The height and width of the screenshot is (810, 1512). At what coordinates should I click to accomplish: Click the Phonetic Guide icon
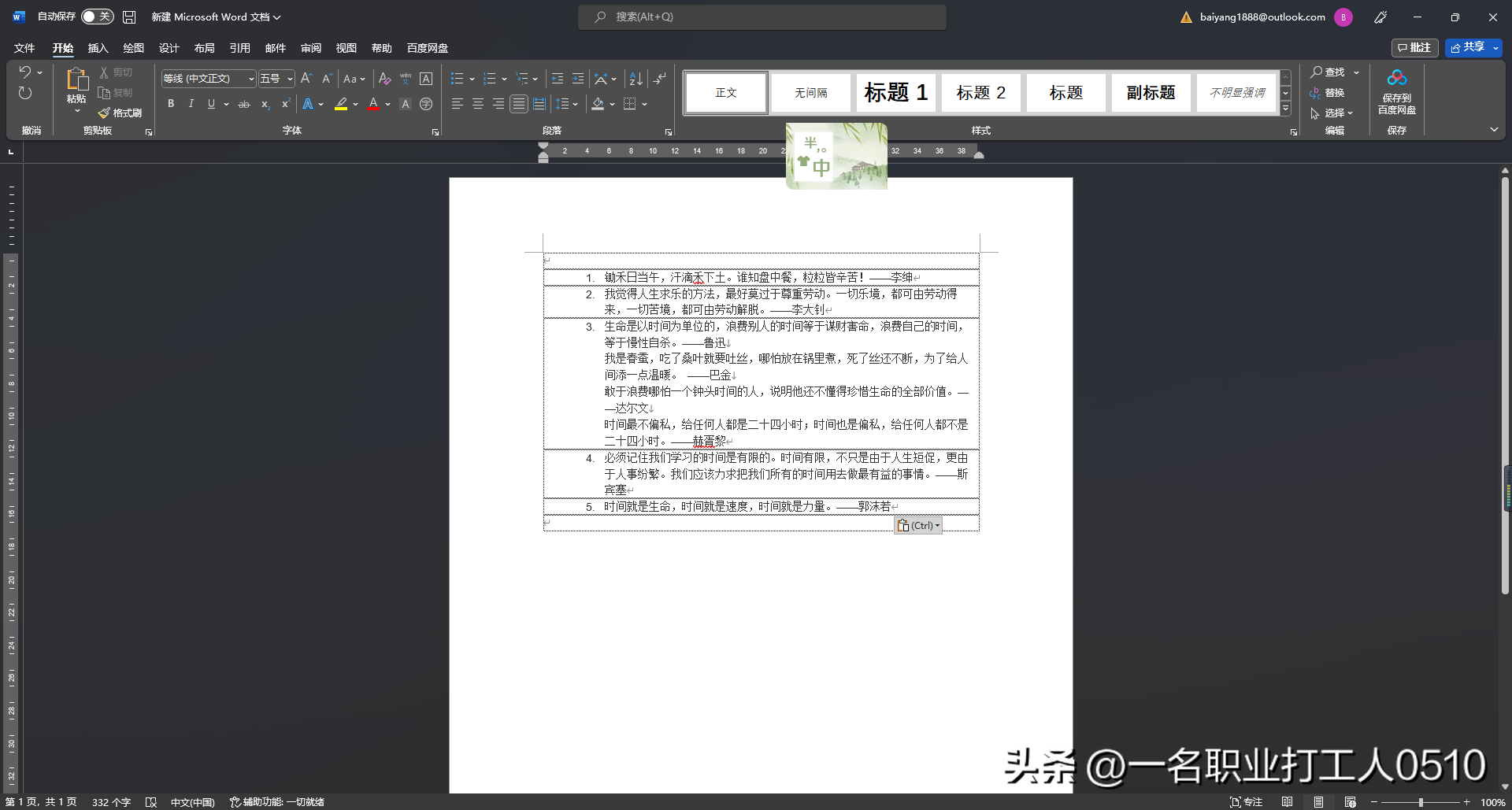tap(406, 79)
